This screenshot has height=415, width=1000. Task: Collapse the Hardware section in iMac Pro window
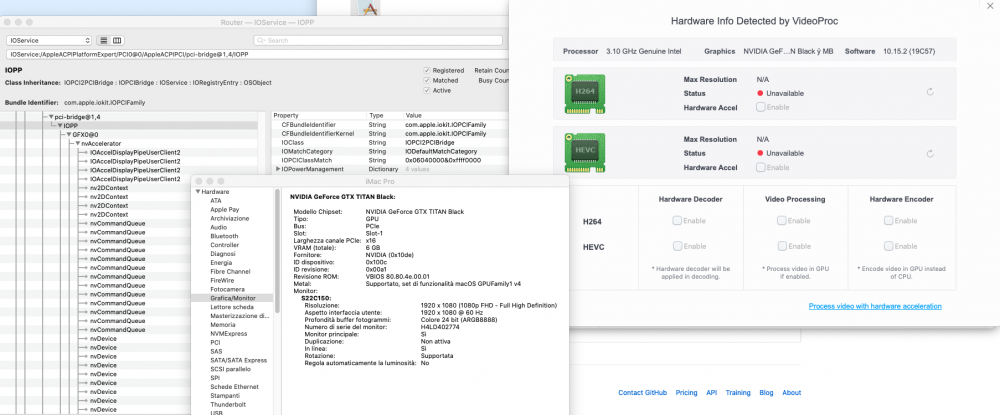198,192
